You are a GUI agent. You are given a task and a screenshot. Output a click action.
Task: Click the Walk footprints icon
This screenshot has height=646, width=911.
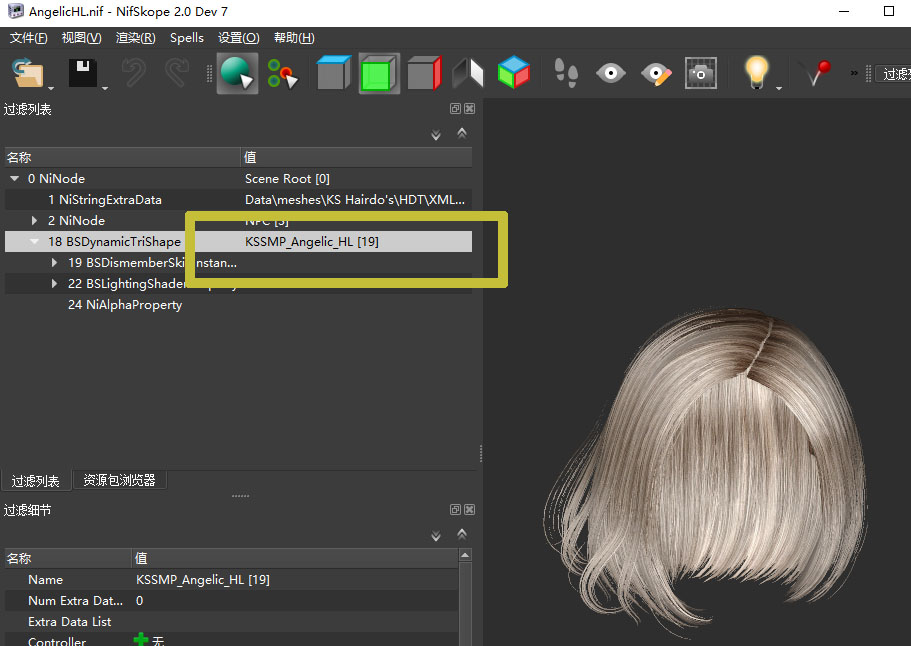pyautogui.click(x=566, y=73)
